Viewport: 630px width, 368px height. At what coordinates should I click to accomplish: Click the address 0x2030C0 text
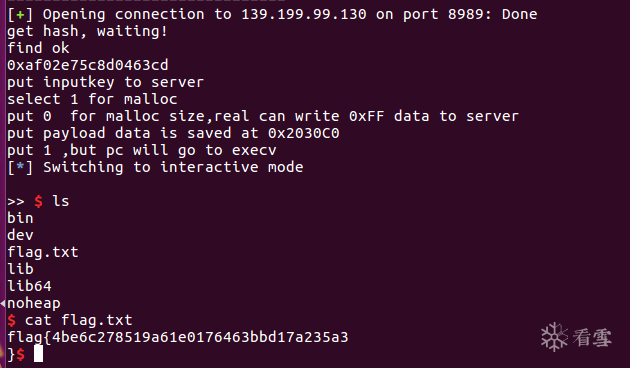pyautogui.click(x=304, y=133)
